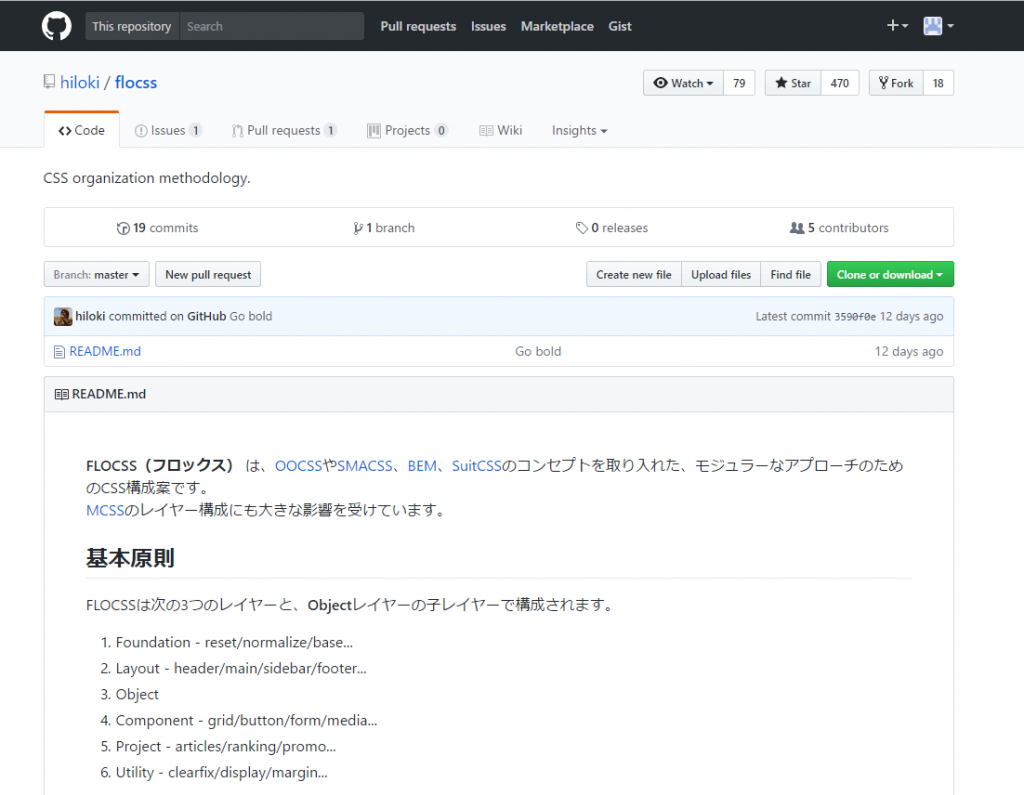
Task: Click the README.md file icon in the file list
Action: 60,351
